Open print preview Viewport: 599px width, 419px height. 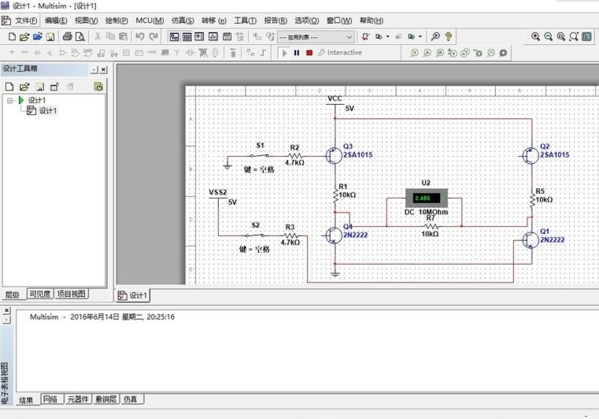80,37
